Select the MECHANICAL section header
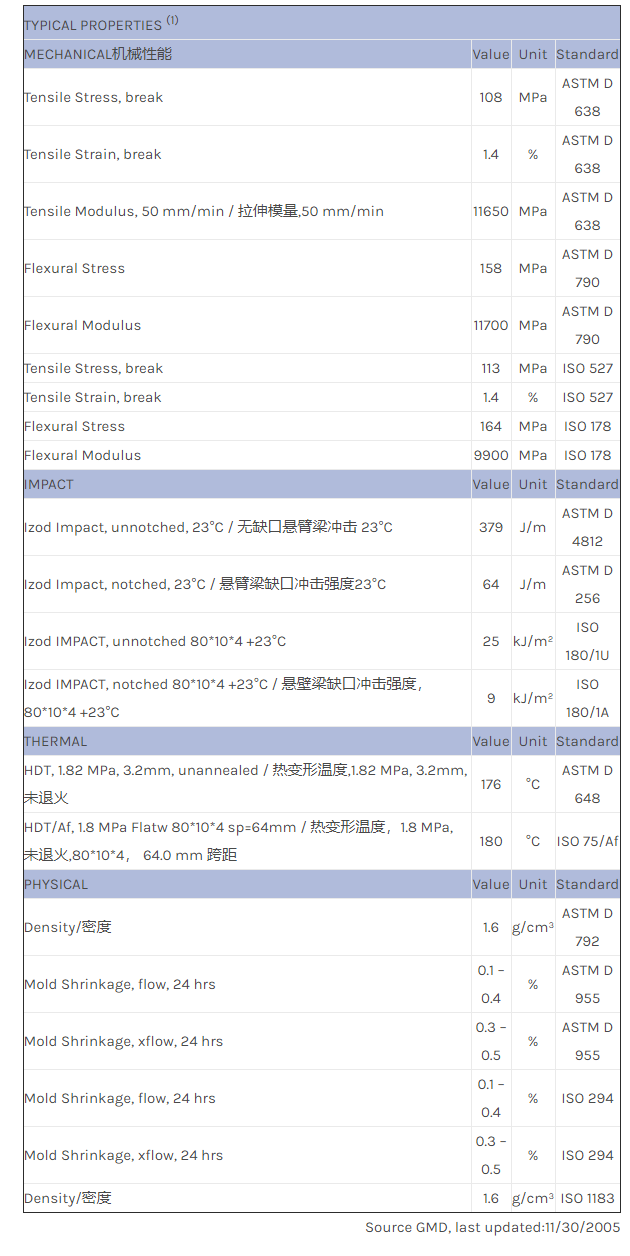Screen dimensions: 630x1256 tap(98, 54)
